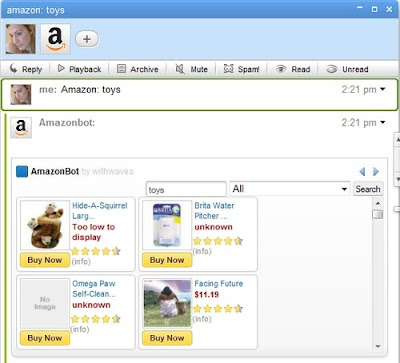Open the Facing Future product link

click(x=219, y=284)
